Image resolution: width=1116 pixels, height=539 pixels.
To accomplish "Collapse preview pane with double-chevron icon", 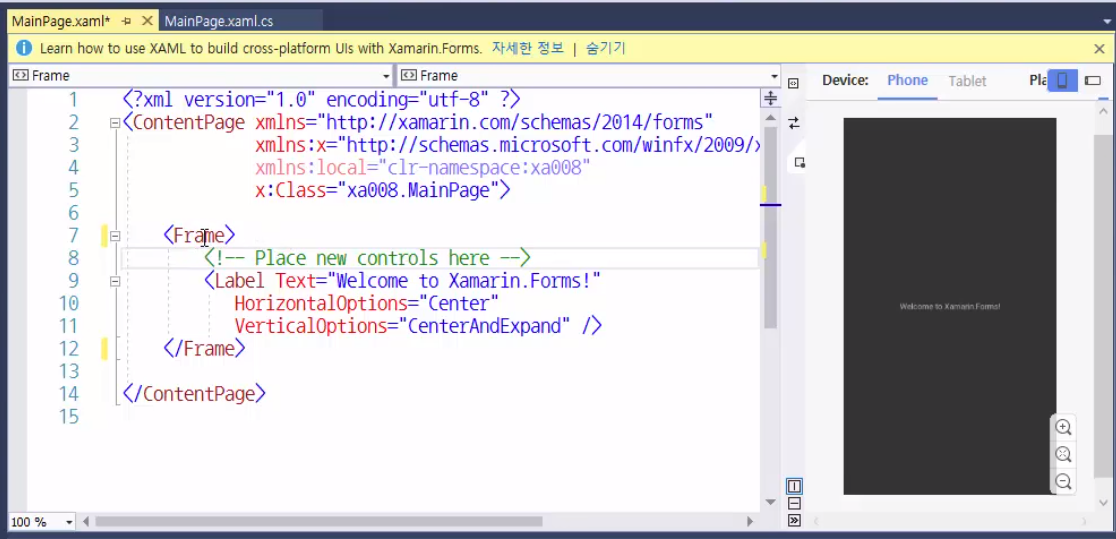I will (794, 520).
